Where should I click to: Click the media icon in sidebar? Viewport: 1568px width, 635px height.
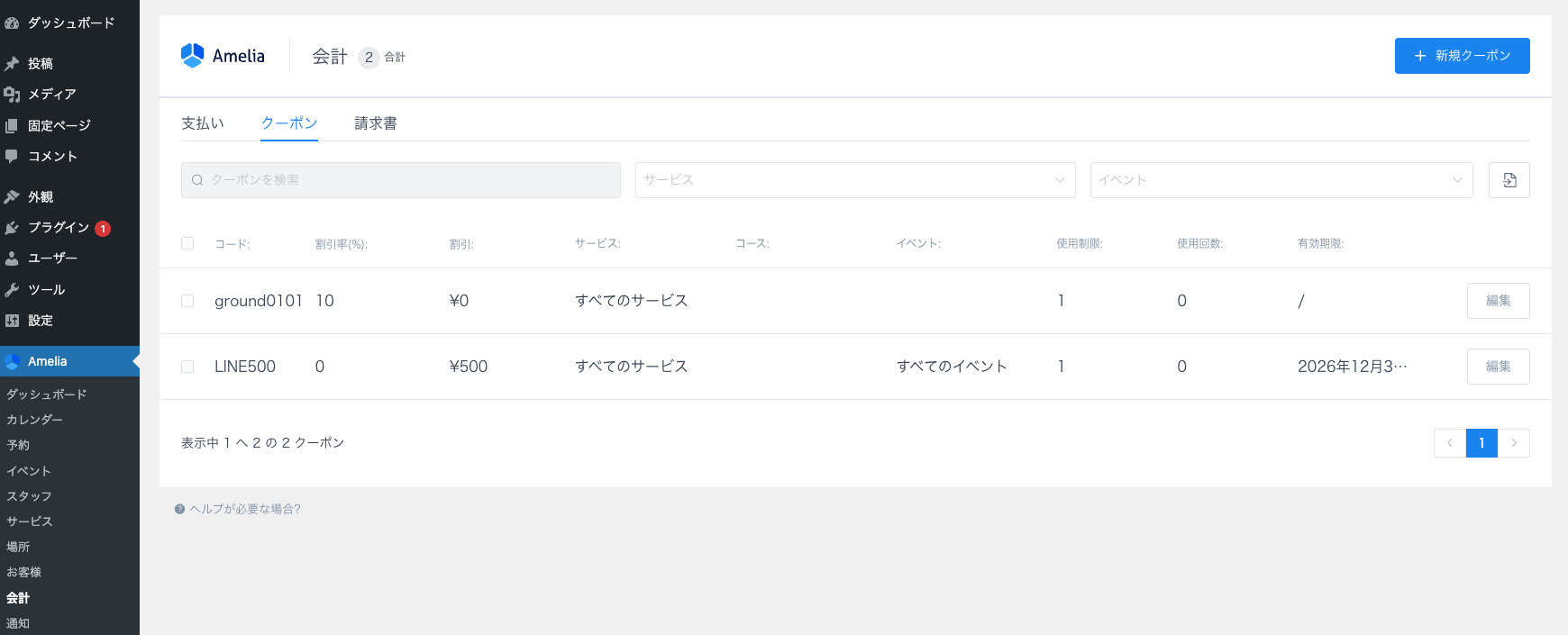coord(12,95)
